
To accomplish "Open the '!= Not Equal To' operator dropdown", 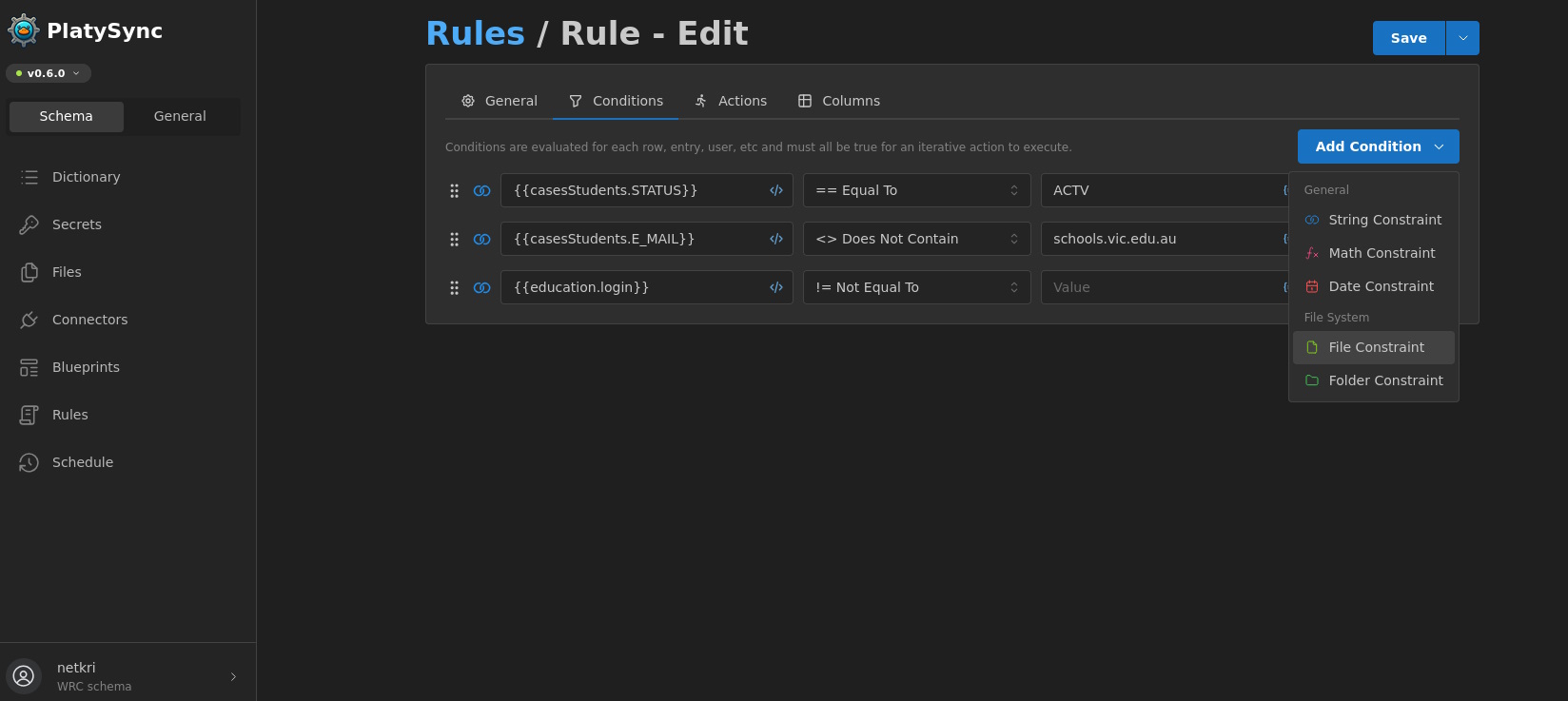I will (x=917, y=287).
